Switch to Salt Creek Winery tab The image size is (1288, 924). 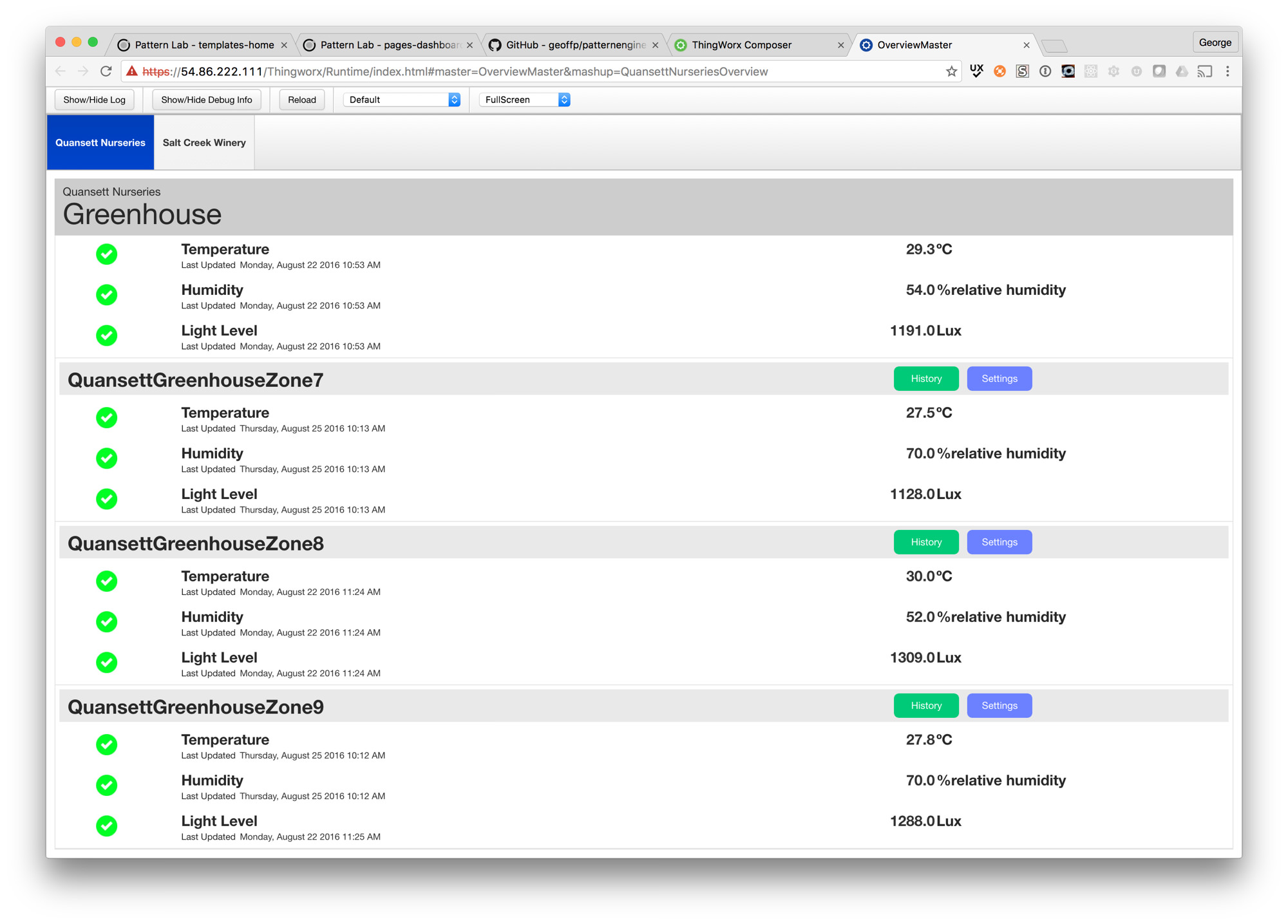[x=204, y=143]
